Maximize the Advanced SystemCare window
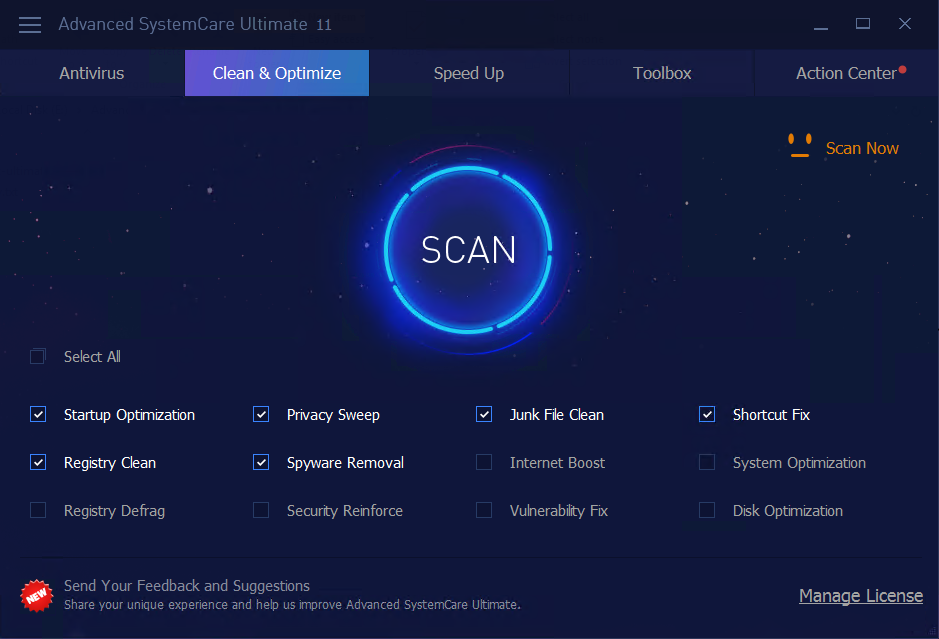 pyautogui.click(x=862, y=24)
